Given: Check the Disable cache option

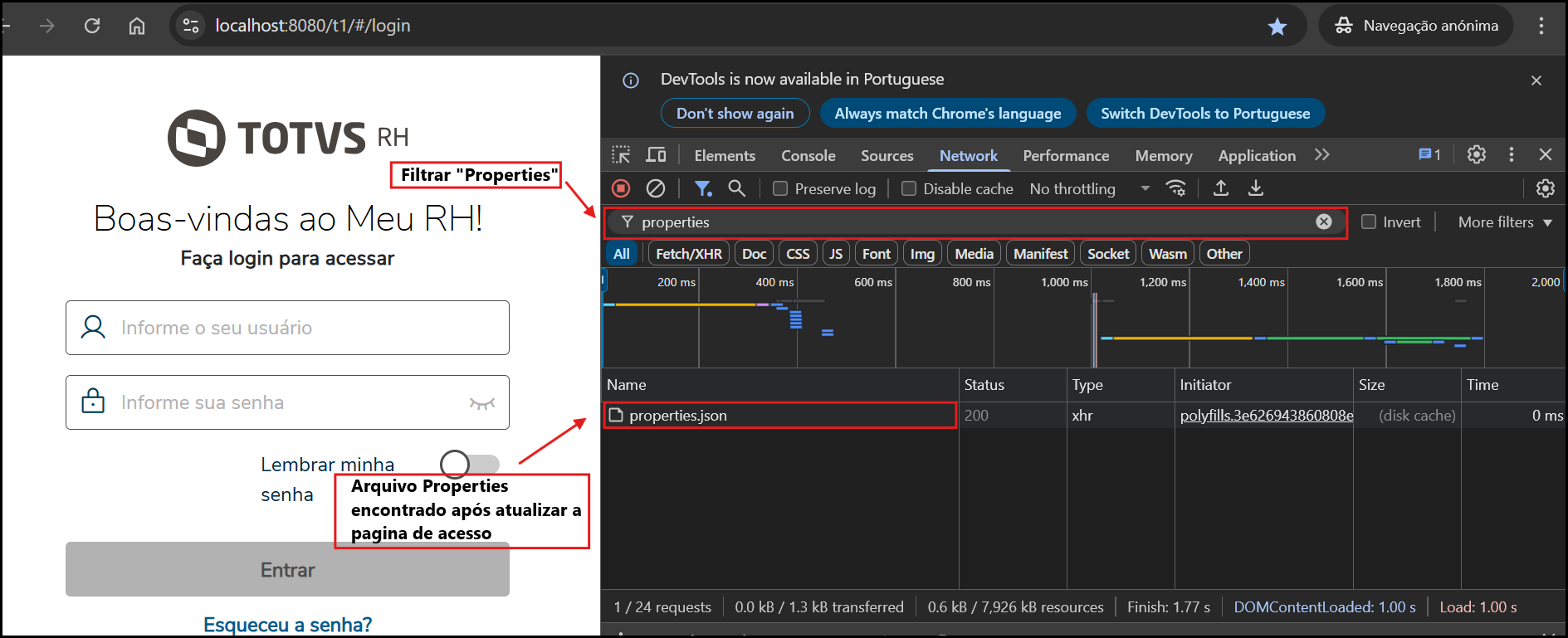Looking at the screenshot, I should (x=909, y=189).
